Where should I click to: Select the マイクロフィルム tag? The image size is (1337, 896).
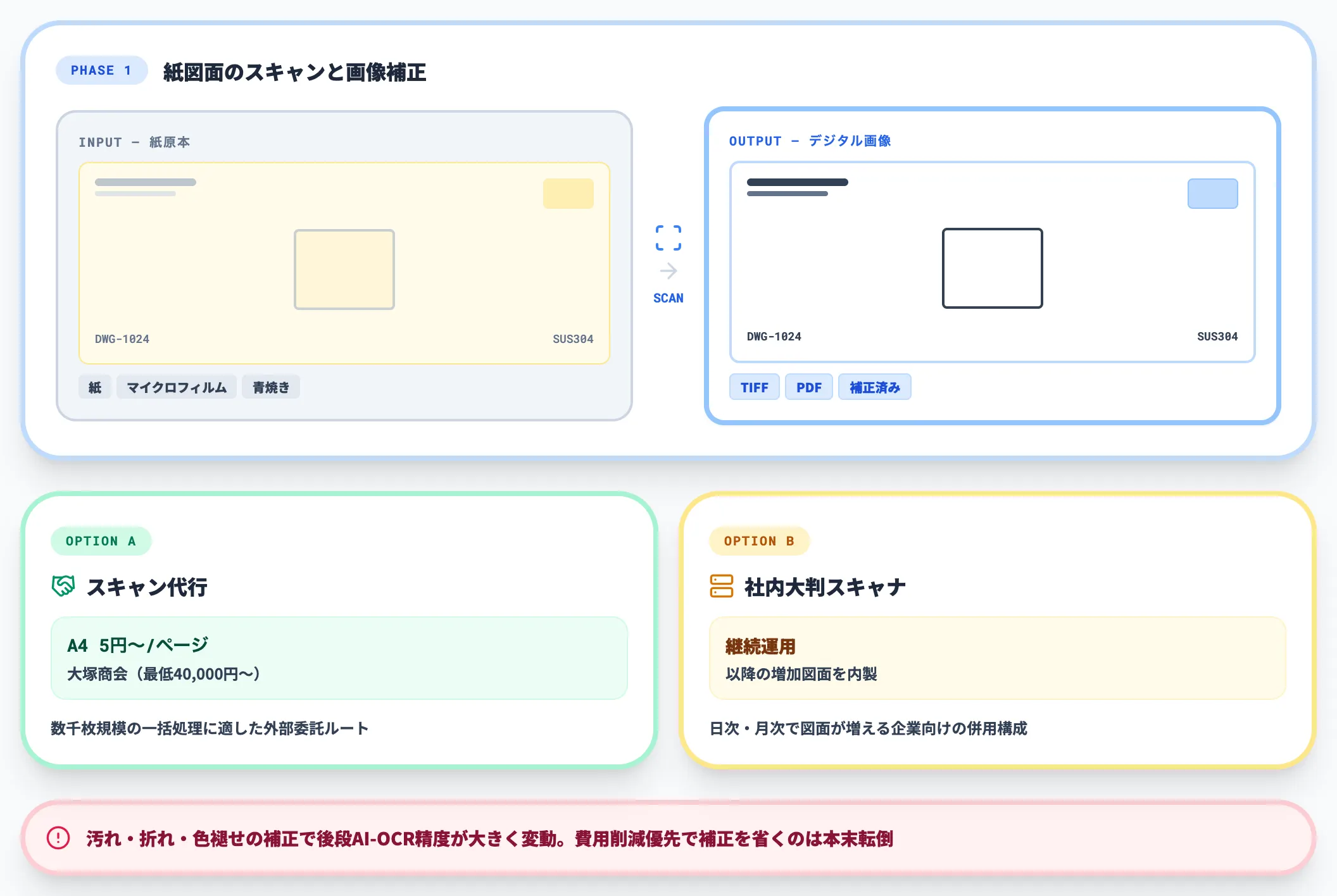177,387
